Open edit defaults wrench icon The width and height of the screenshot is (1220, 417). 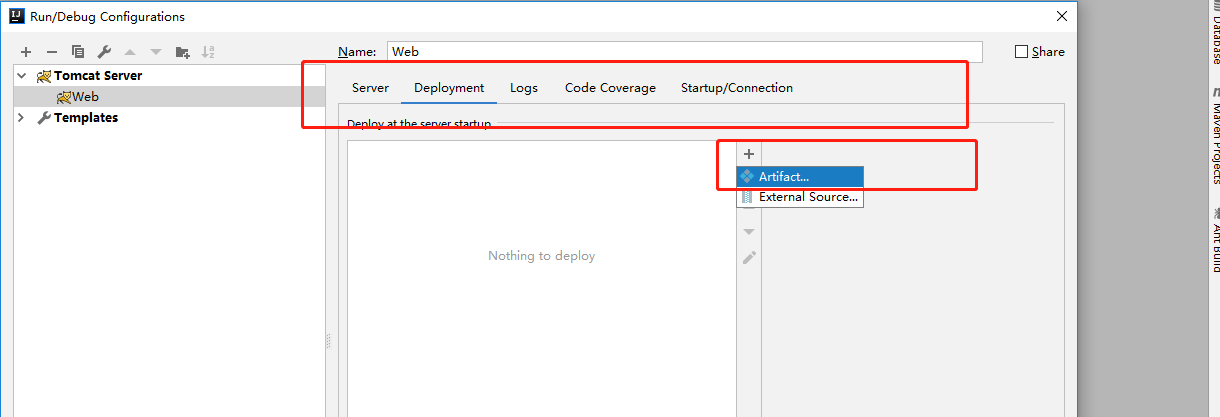(x=104, y=52)
